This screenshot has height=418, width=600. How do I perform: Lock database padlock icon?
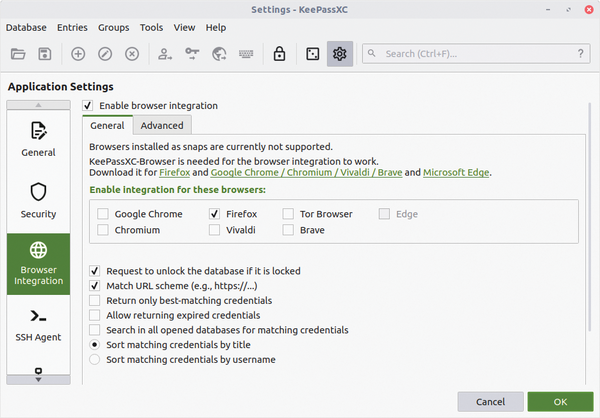tap(279, 54)
